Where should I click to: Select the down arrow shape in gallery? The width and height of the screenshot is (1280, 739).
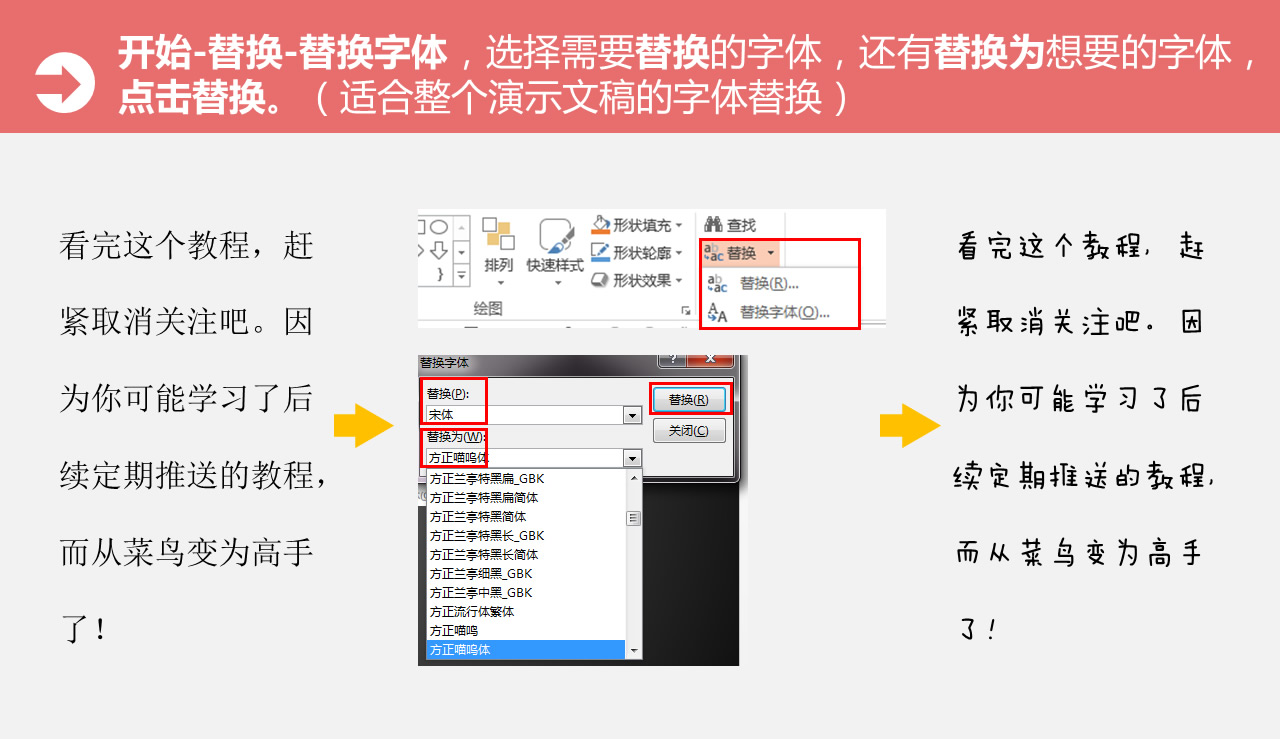tap(438, 249)
